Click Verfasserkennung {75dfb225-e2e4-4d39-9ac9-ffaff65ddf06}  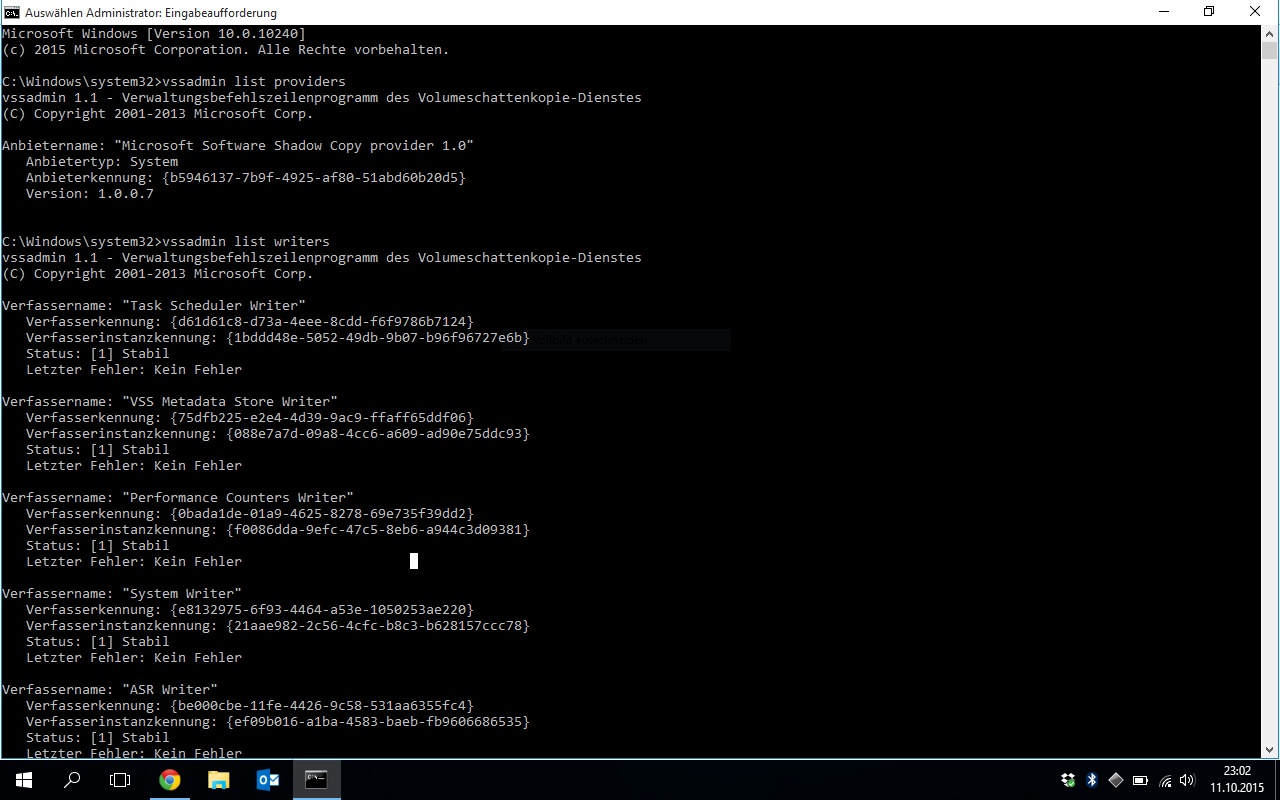pyautogui.click(x=250, y=417)
